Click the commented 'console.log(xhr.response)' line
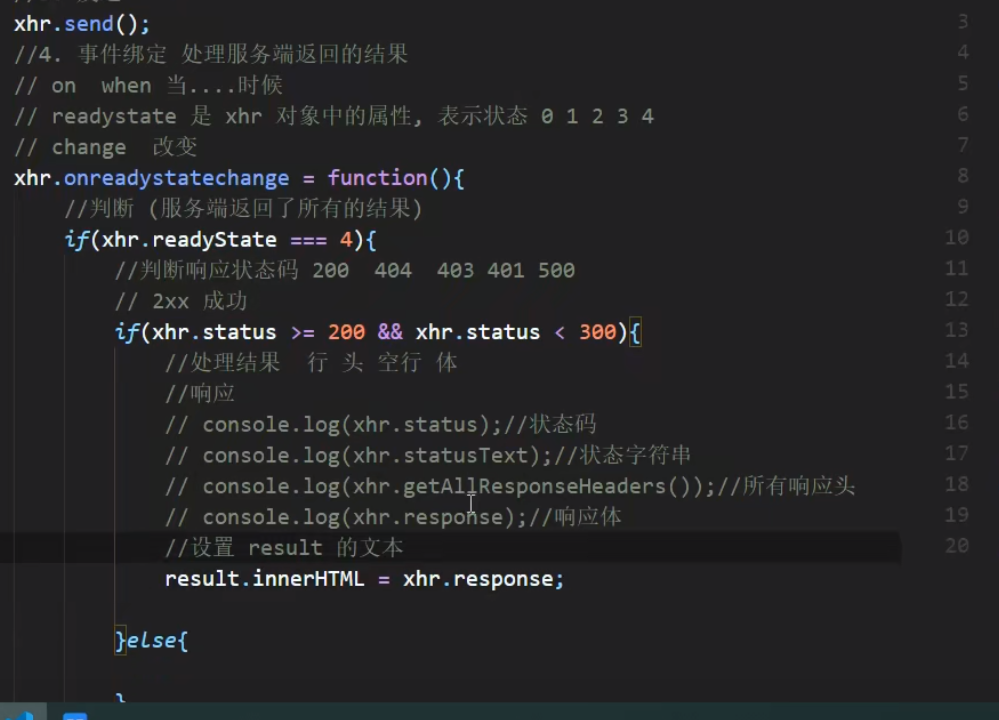The image size is (999, 720). point(393,517)
